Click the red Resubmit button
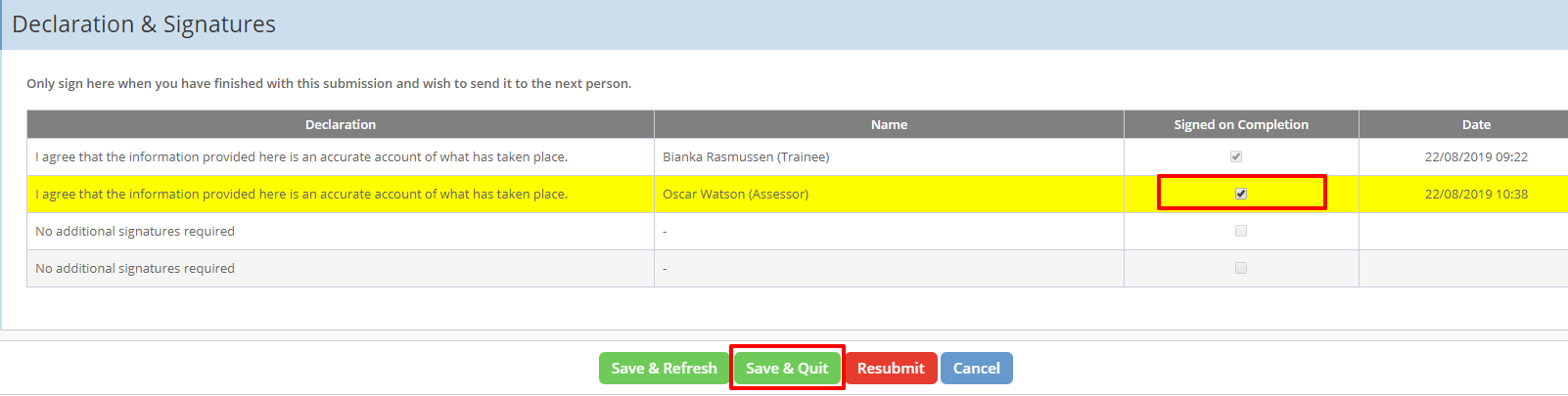The height and width of the screenshot is (396, 1568). click(x=891, y=369)
